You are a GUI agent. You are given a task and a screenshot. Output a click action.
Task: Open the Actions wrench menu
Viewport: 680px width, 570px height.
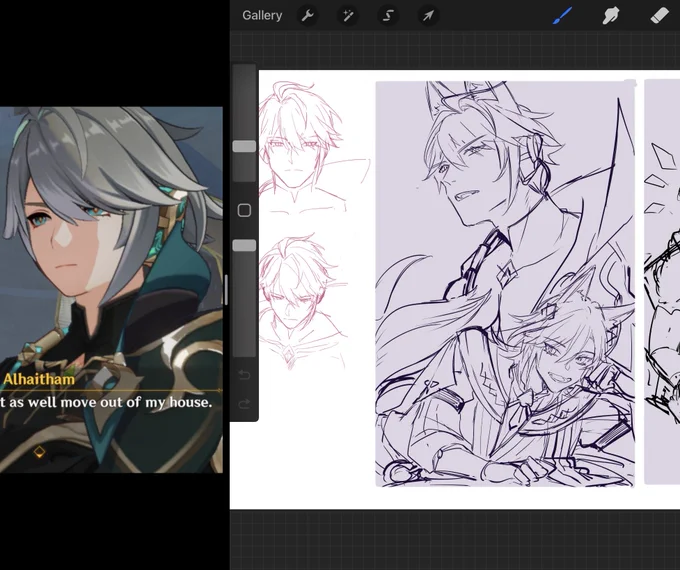click(307, 16)
